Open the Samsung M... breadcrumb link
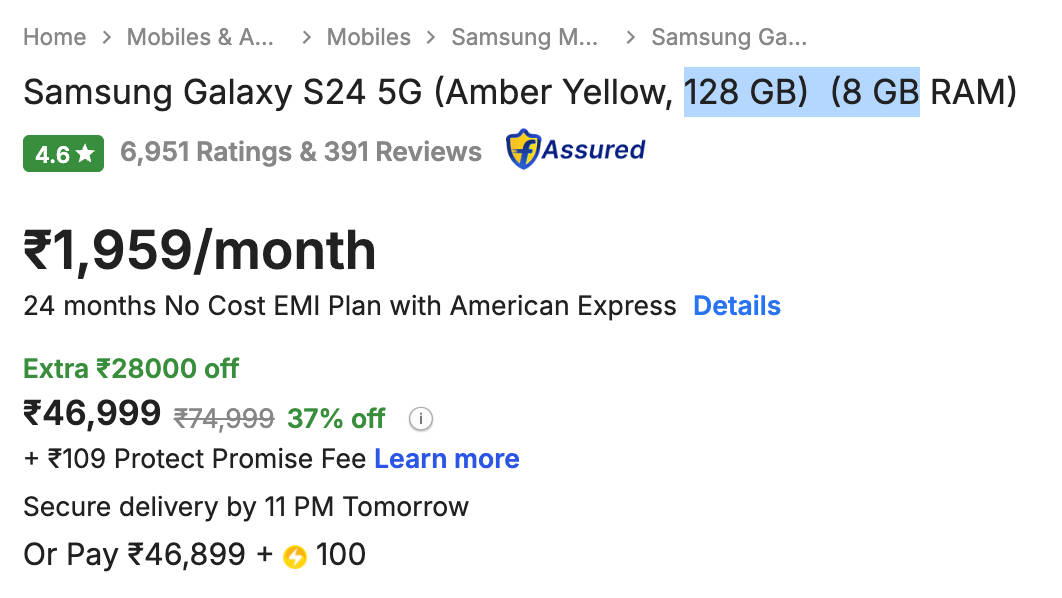 (525, 38)
